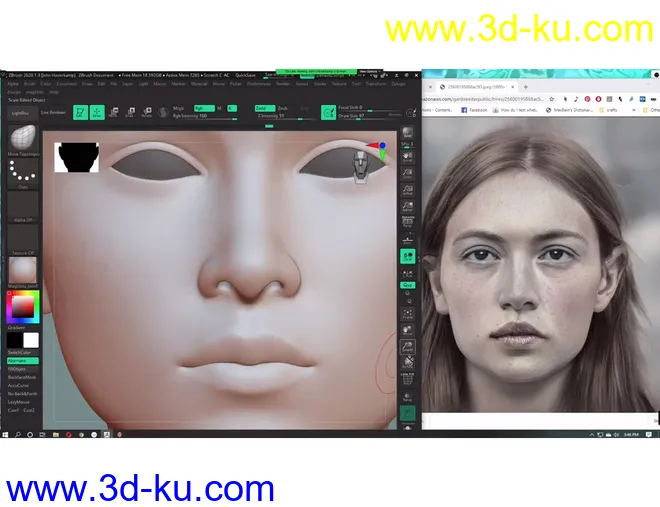Adjust the Focal Shift slider
Viewport: 660px width, 507px height.
point(370,108)
